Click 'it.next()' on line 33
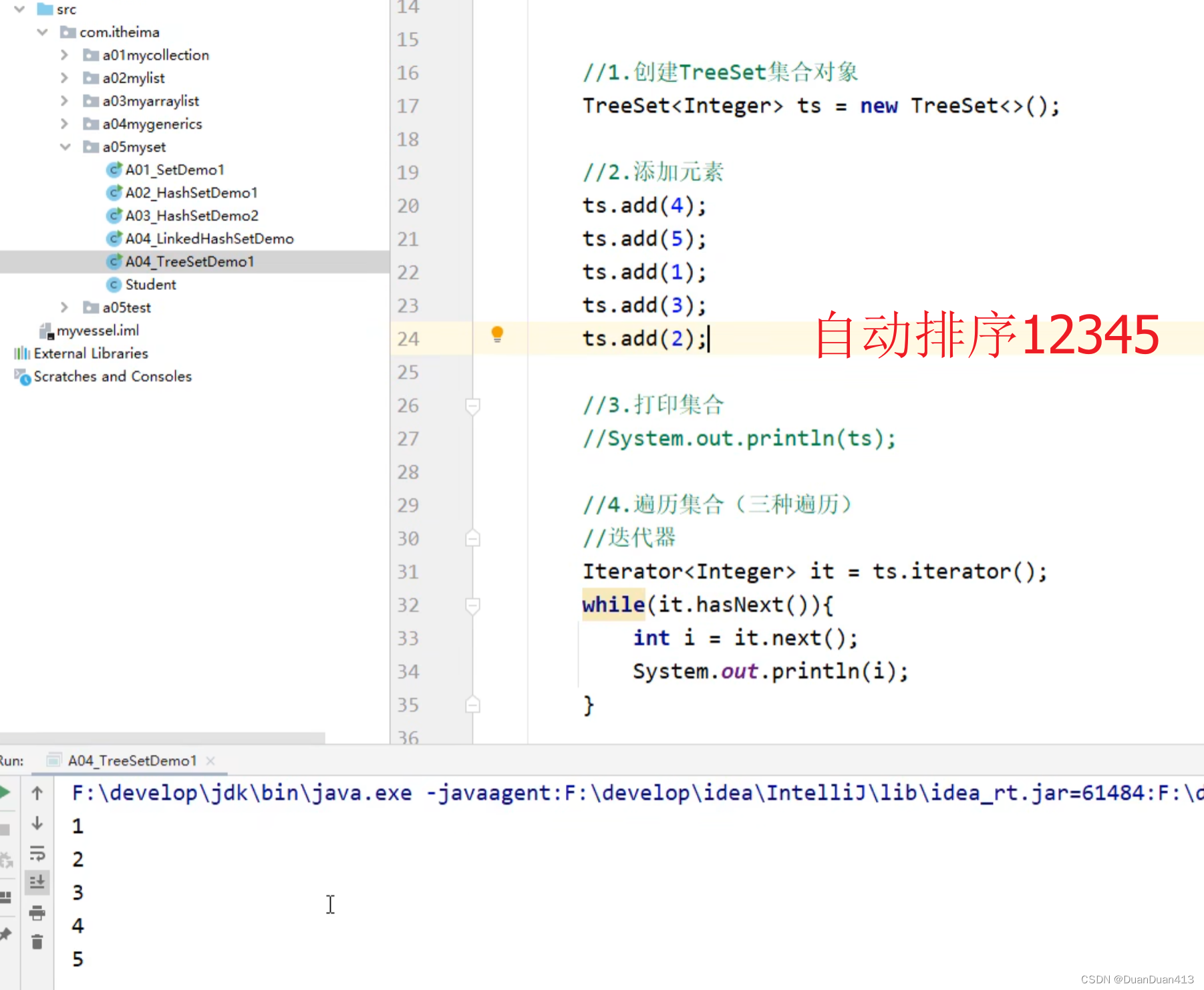 [x=789, y=638]
